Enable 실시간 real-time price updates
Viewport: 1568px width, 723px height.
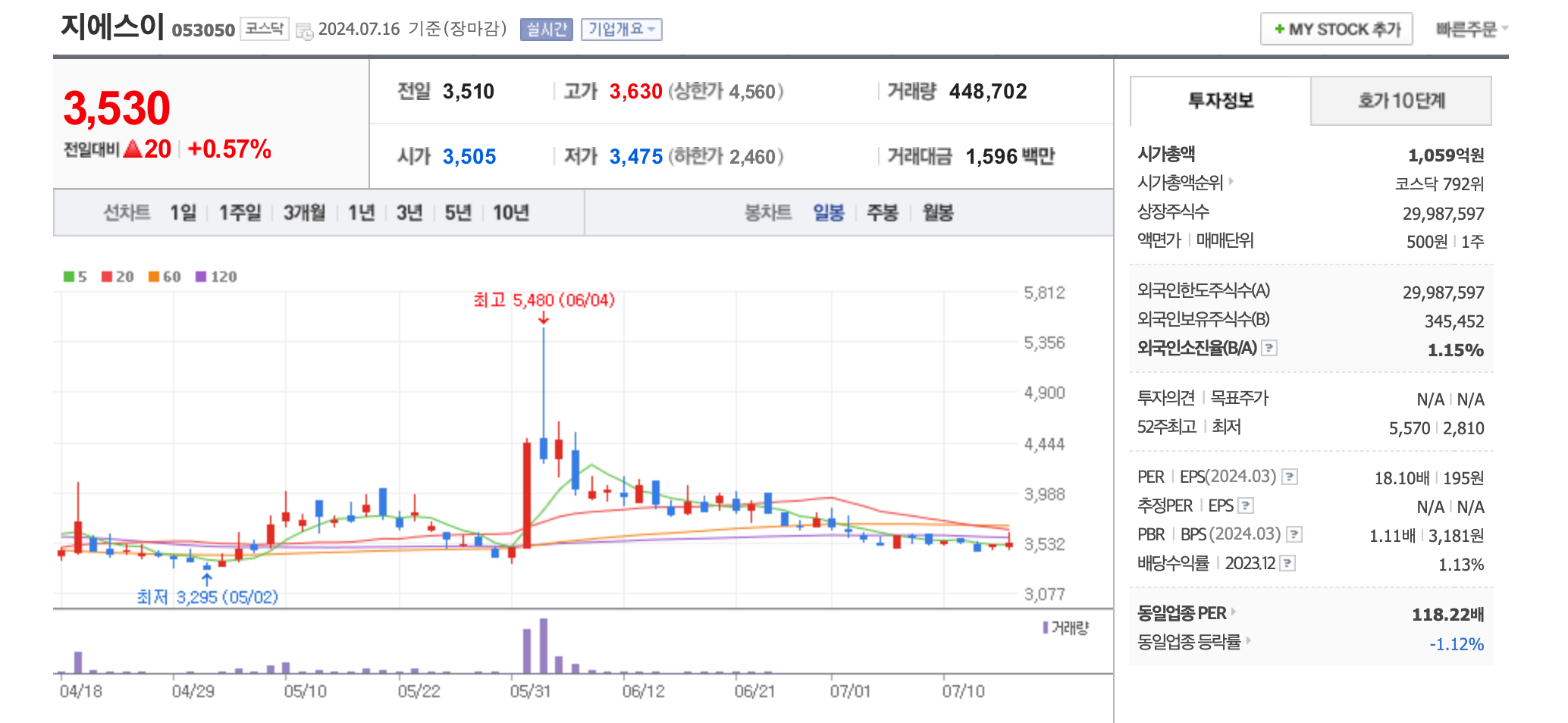coord(545,30)
